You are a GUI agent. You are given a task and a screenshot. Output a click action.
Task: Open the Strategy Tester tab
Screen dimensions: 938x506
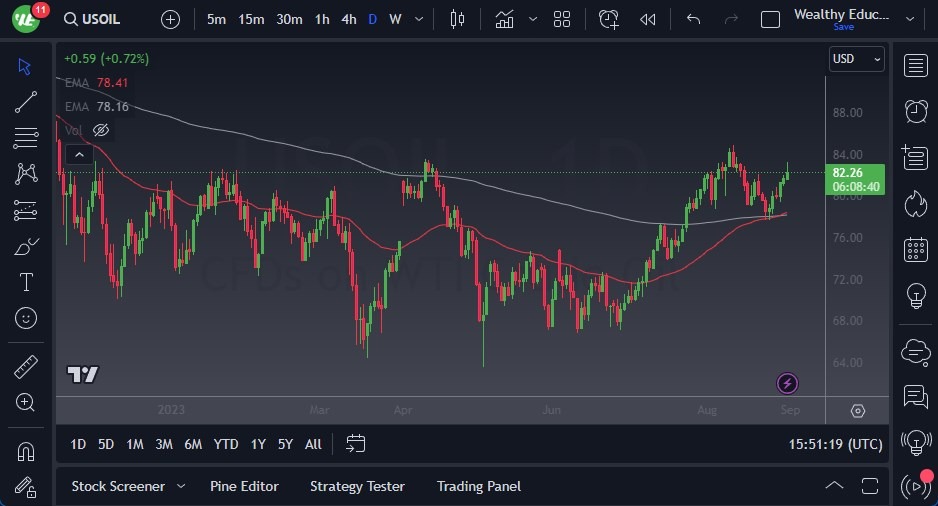point(357,486)
